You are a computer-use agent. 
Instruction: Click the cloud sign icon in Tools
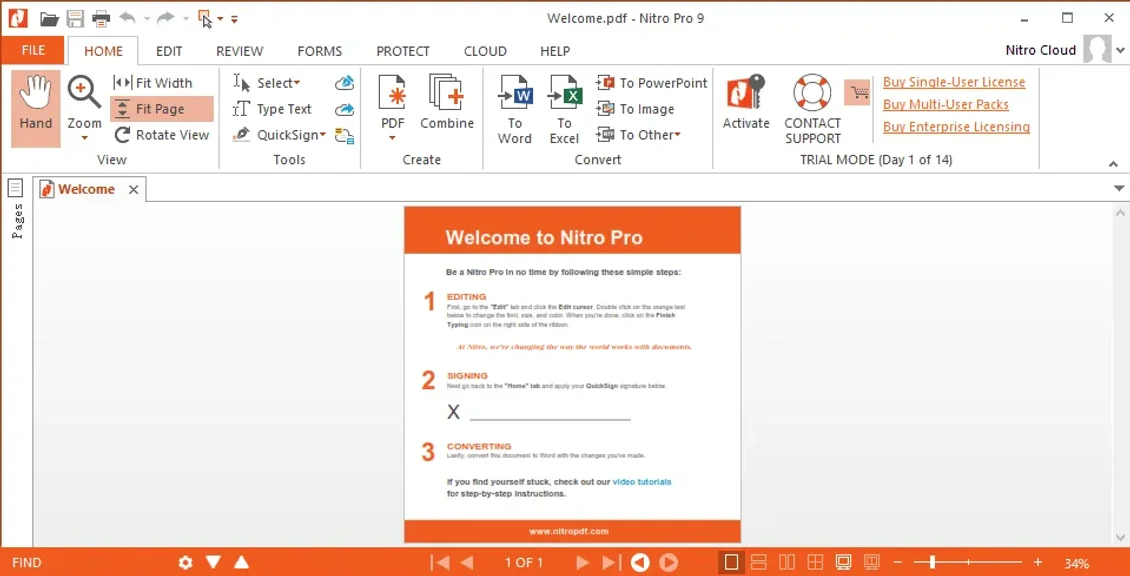[344, 83]
